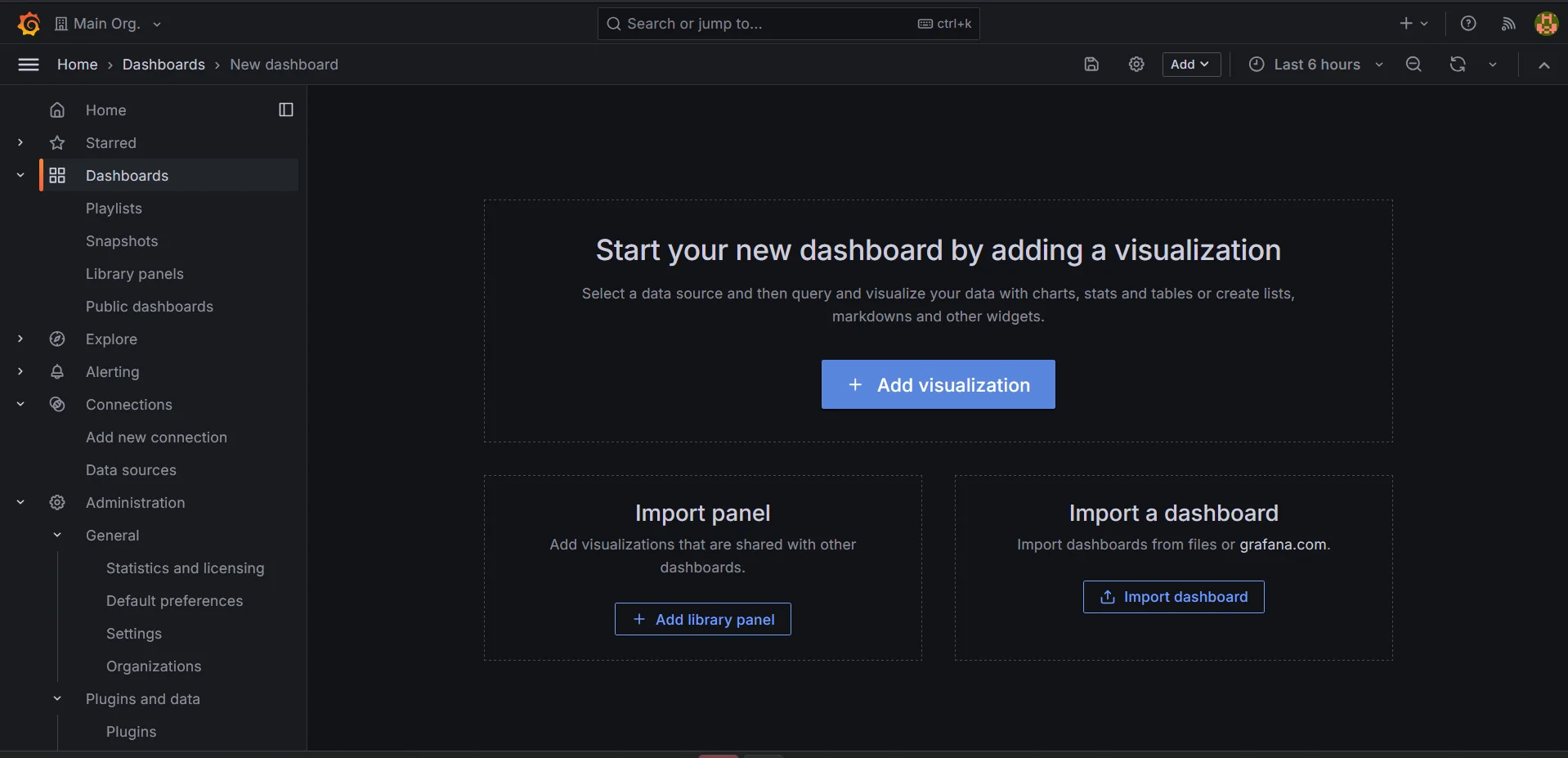1568x758 pixels.
Task: Click the Add visualization button
Action: (x=938, y=384)
